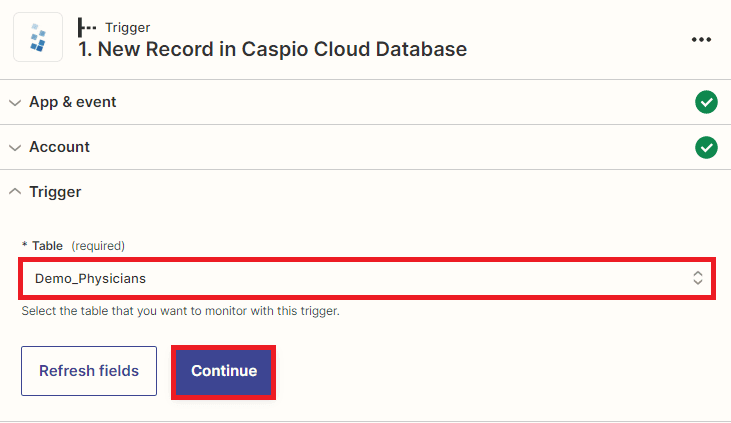Click the Caspio app logo icon

click(x=38, y=38)
